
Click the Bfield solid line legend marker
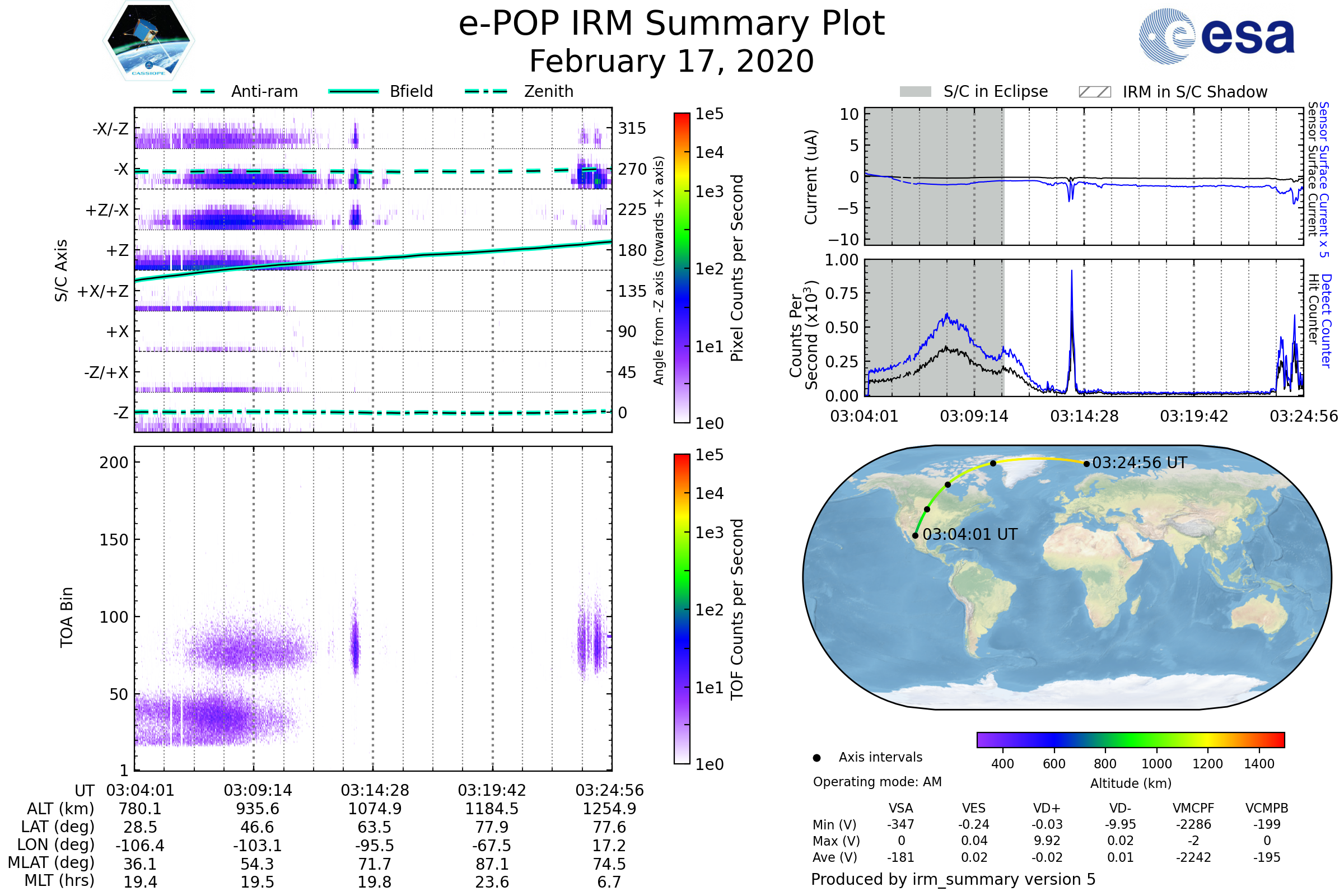(x=353, y=91)
